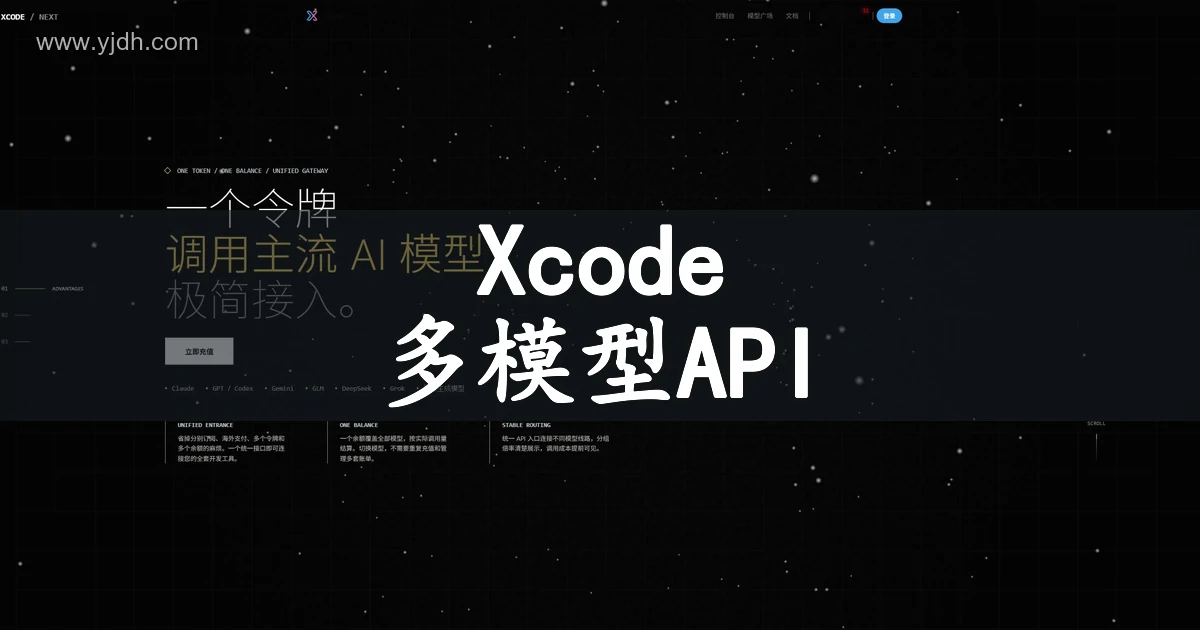Screen dimensions: 1200x630
Task: Click the GPT / Codex model label
Action: click(232, 388)
